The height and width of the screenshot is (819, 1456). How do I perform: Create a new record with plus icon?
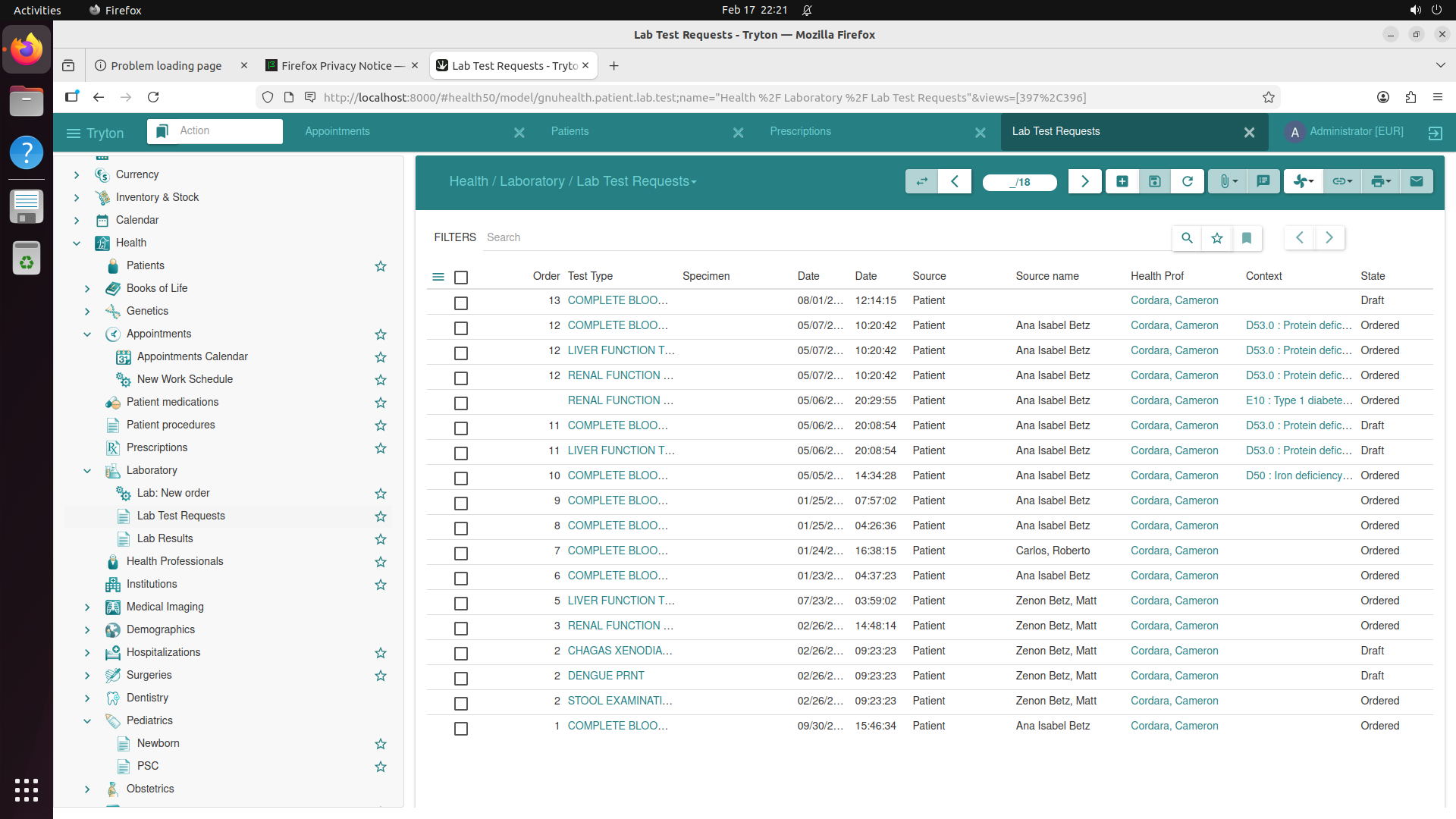(1122, 181)
